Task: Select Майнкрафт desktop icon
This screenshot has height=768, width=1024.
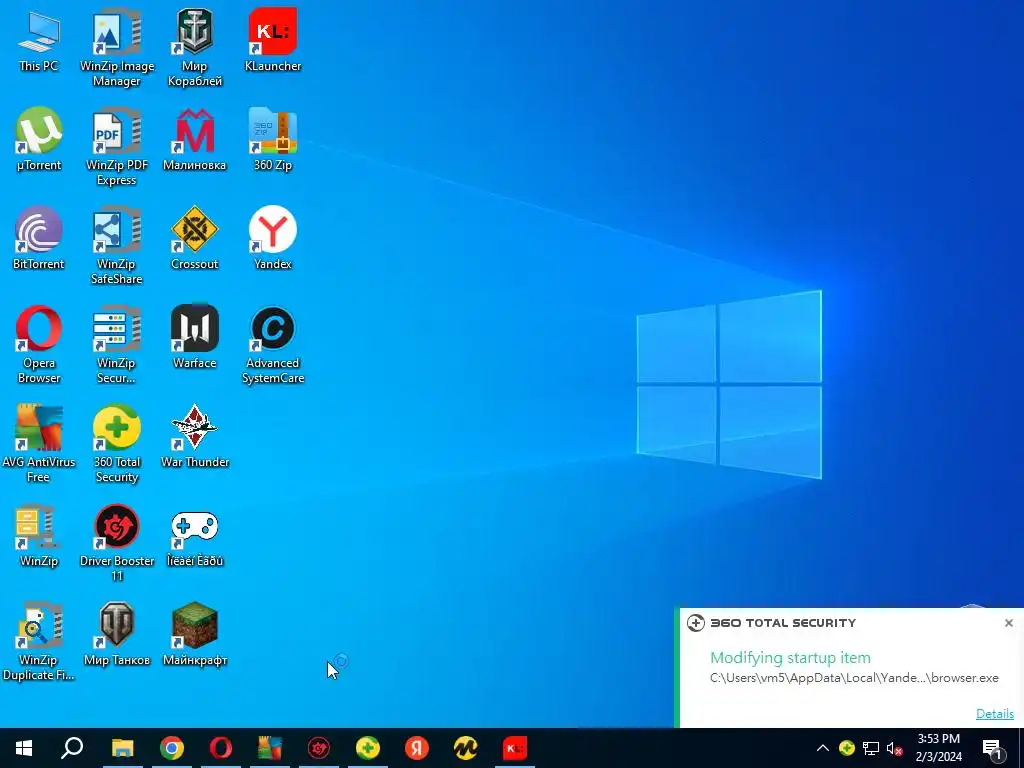Action: pyautogui.click(x=195, y=636)
